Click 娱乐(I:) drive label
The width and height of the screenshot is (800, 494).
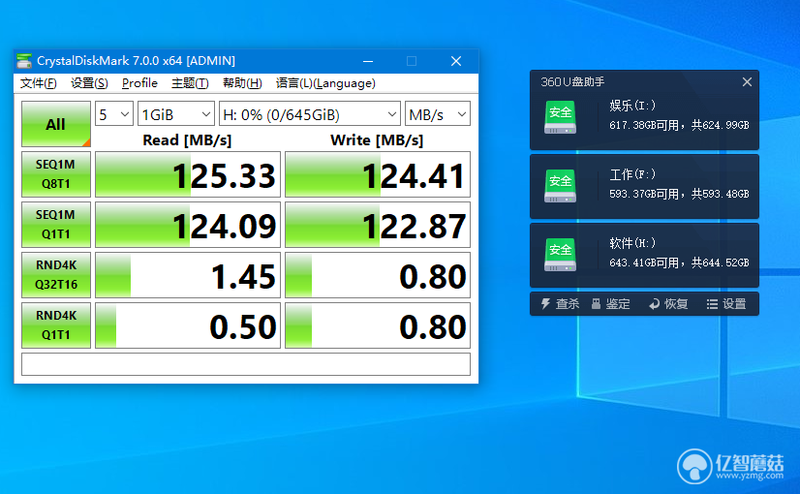click(x=632, y=106)
